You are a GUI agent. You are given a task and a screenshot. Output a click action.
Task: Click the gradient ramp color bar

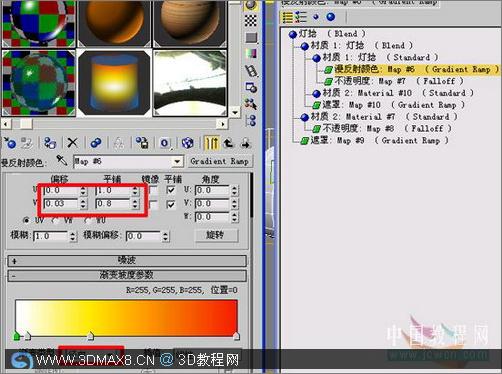126,318
